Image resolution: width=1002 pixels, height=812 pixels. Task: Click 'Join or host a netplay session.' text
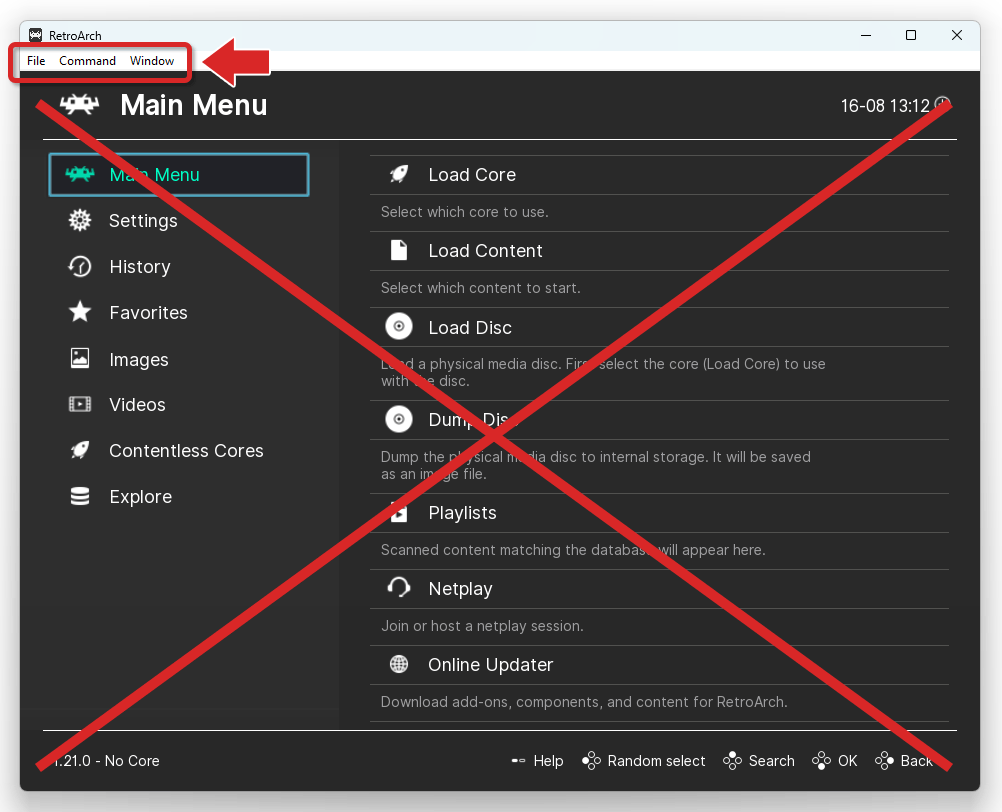coord(482,626)
